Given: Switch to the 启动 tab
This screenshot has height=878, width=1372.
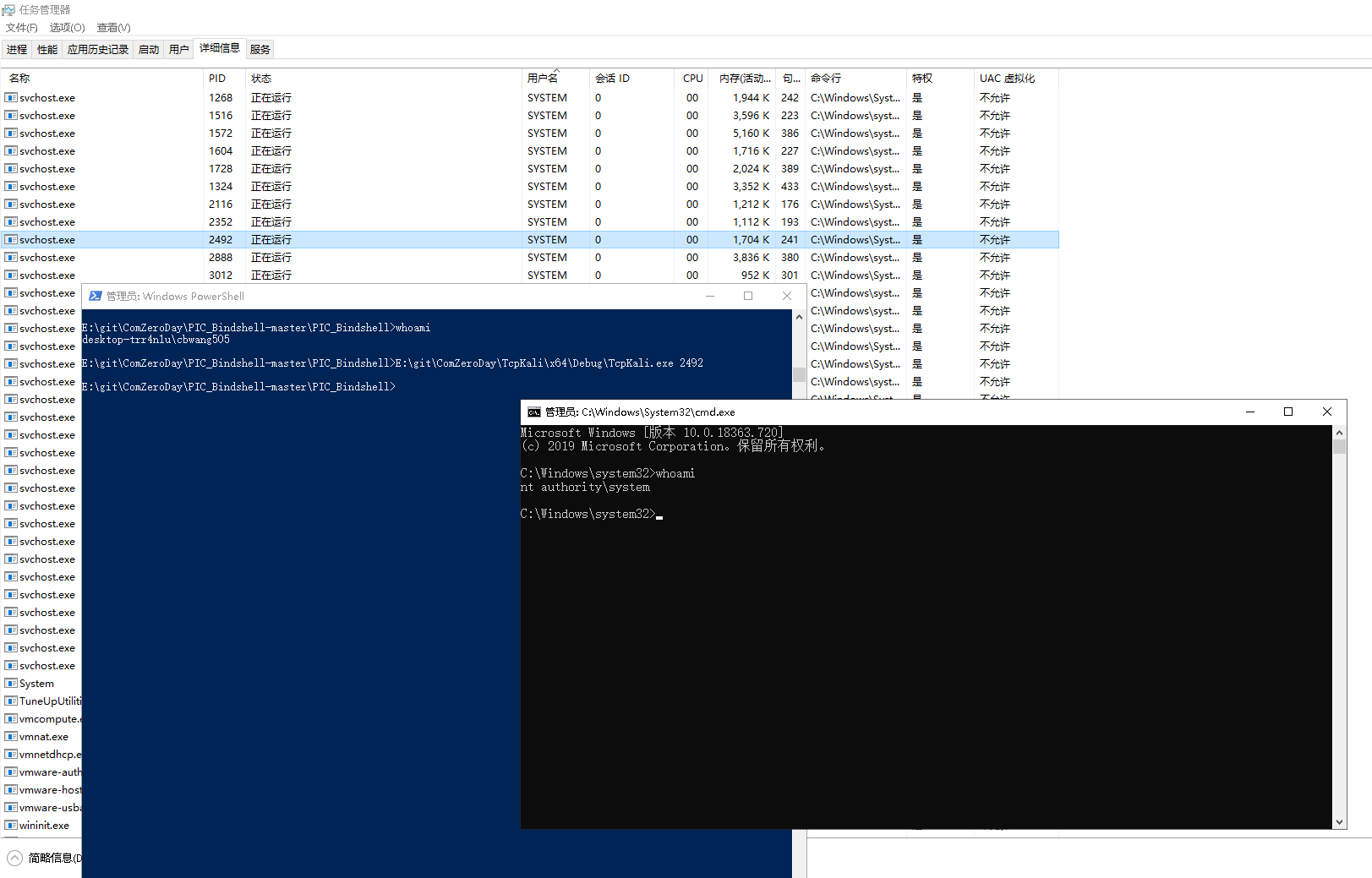Looking at the screenshot, I should (x=149, y=50).
